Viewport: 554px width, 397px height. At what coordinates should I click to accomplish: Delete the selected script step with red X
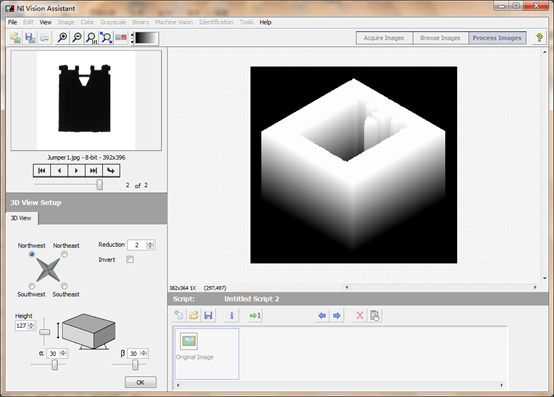click(x=360, y=315)
